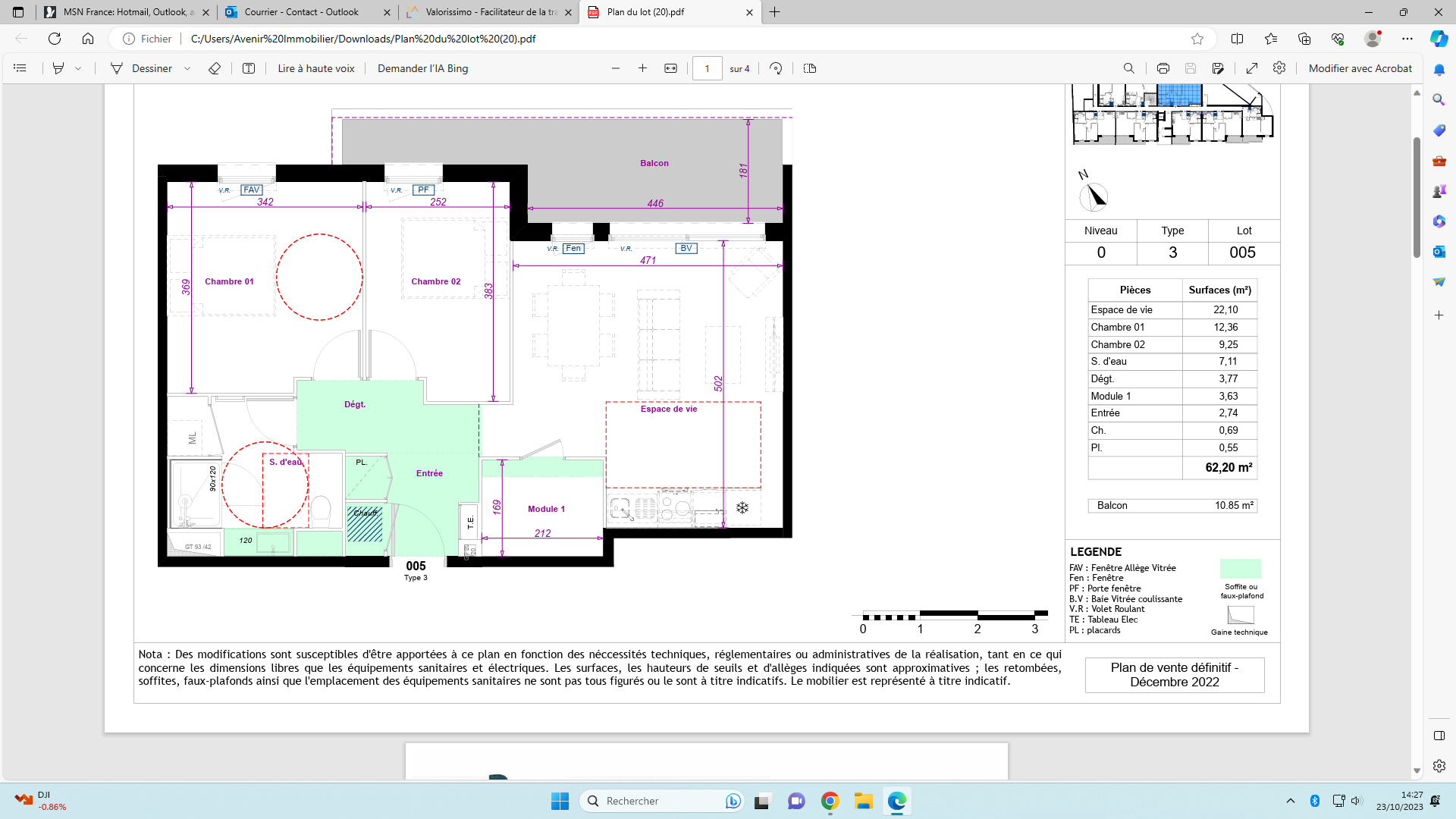Click the Save icon in PDF toolbar
Viewport: 1456px width, 819px height.
click(1191, 68)
